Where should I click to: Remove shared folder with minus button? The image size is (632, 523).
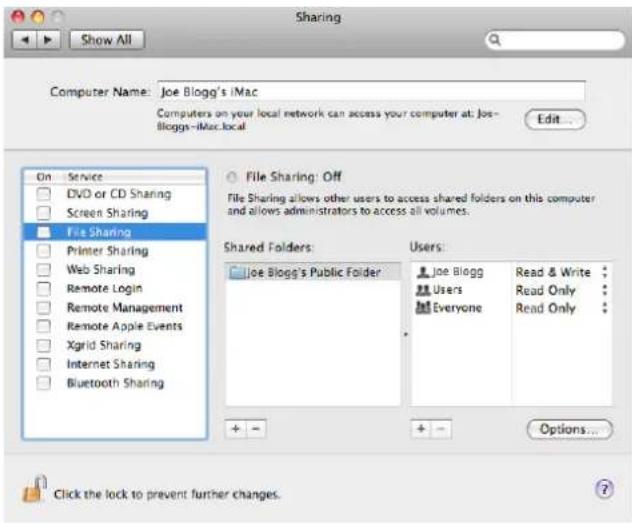[x=256, y=429]
